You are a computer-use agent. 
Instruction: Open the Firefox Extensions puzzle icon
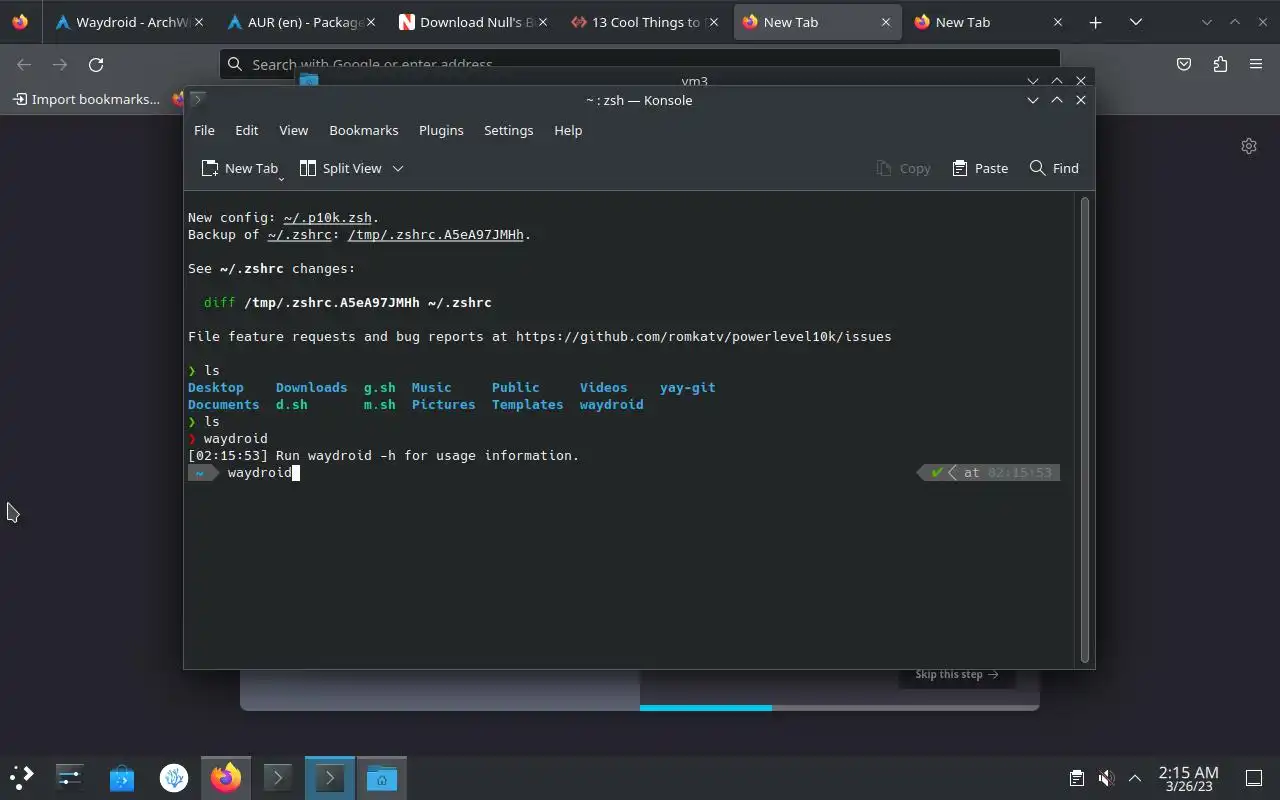(1220, 64)
